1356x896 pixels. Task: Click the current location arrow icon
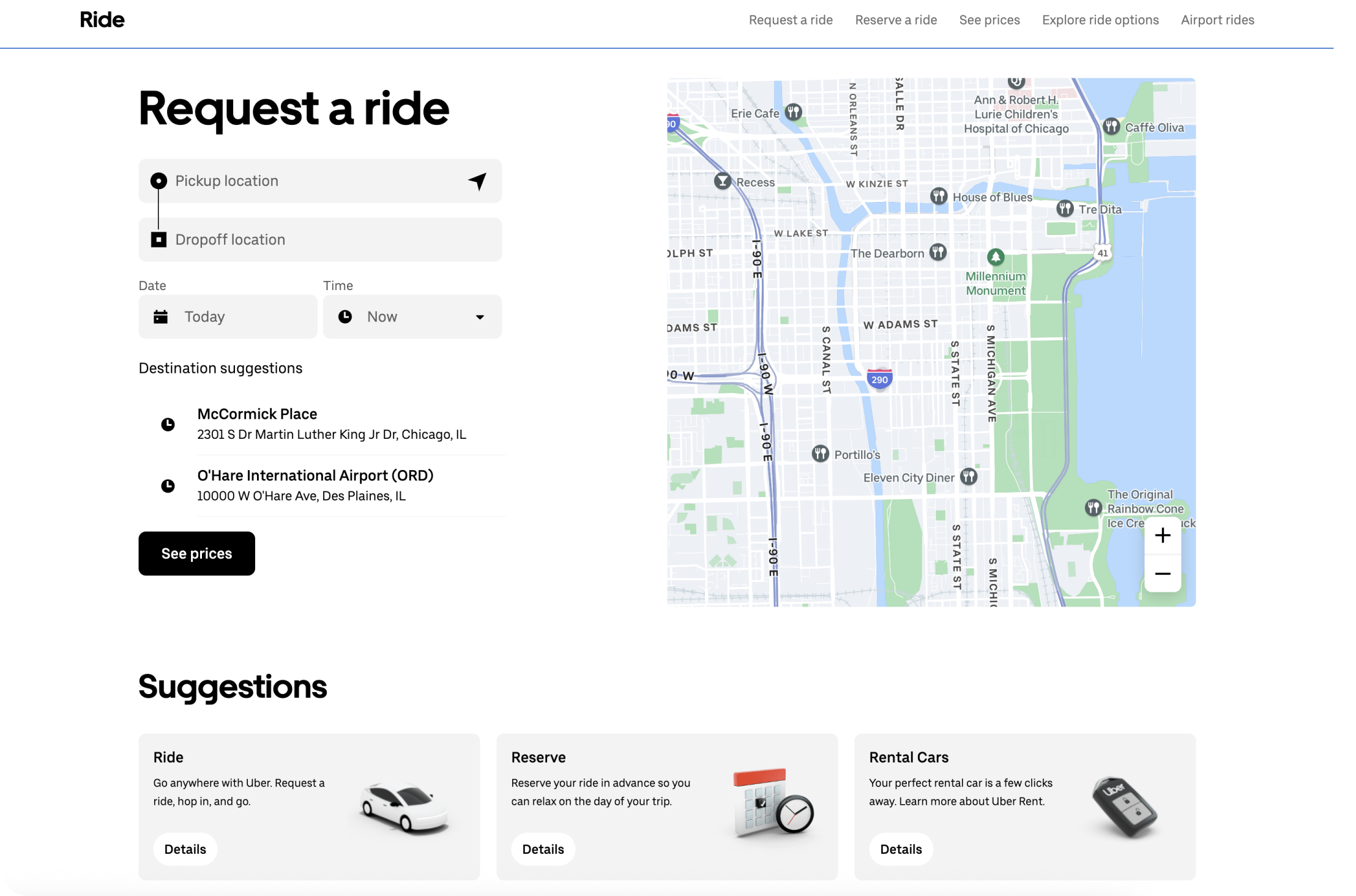(477, 181)
